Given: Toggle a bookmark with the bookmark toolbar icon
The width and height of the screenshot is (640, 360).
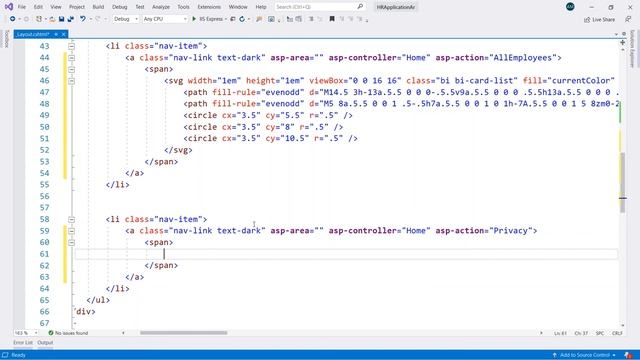Looking at the screenshot, I should [x=332, y=19].
